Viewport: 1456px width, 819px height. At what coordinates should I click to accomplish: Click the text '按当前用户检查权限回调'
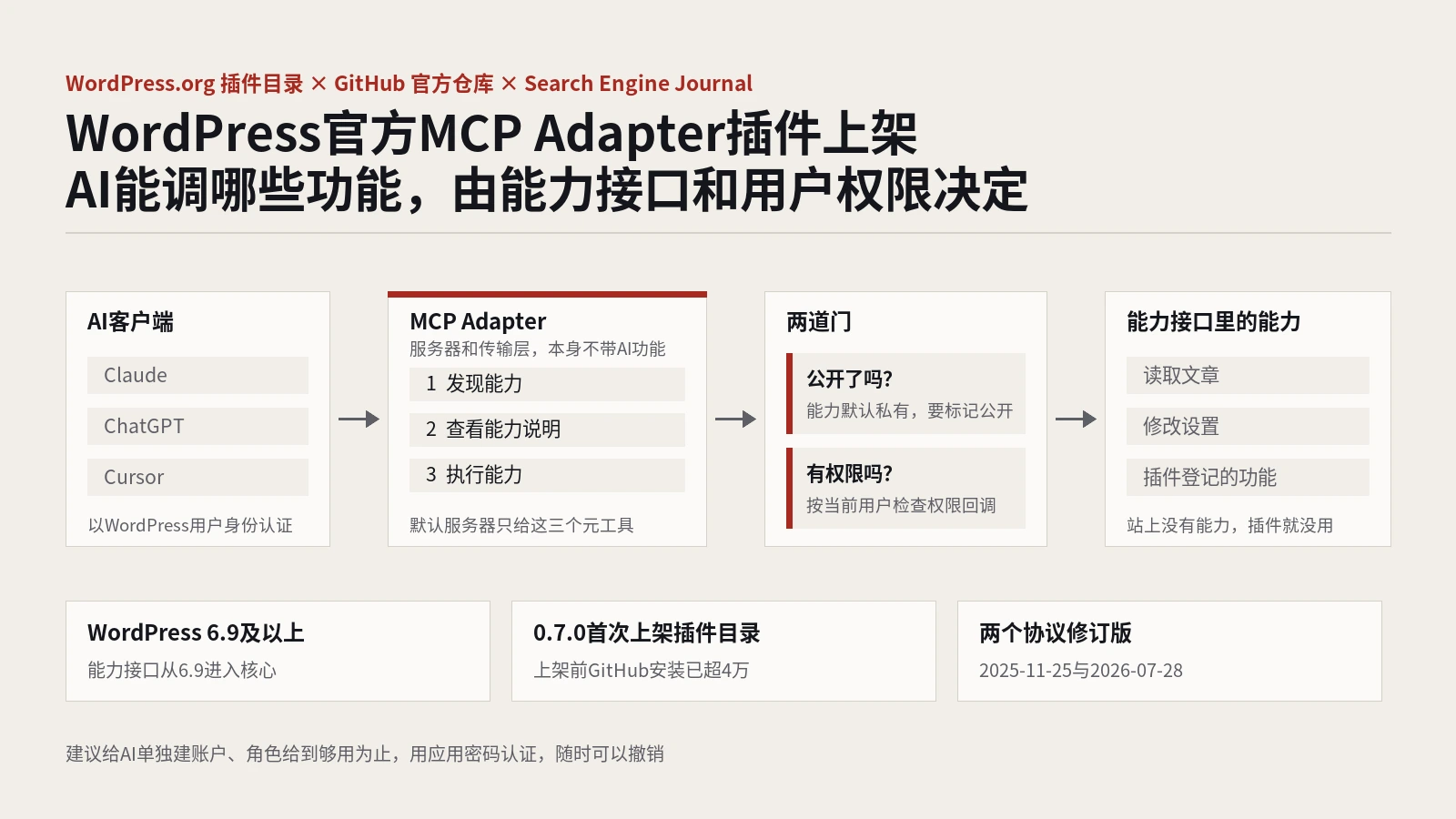click(901, 505)
